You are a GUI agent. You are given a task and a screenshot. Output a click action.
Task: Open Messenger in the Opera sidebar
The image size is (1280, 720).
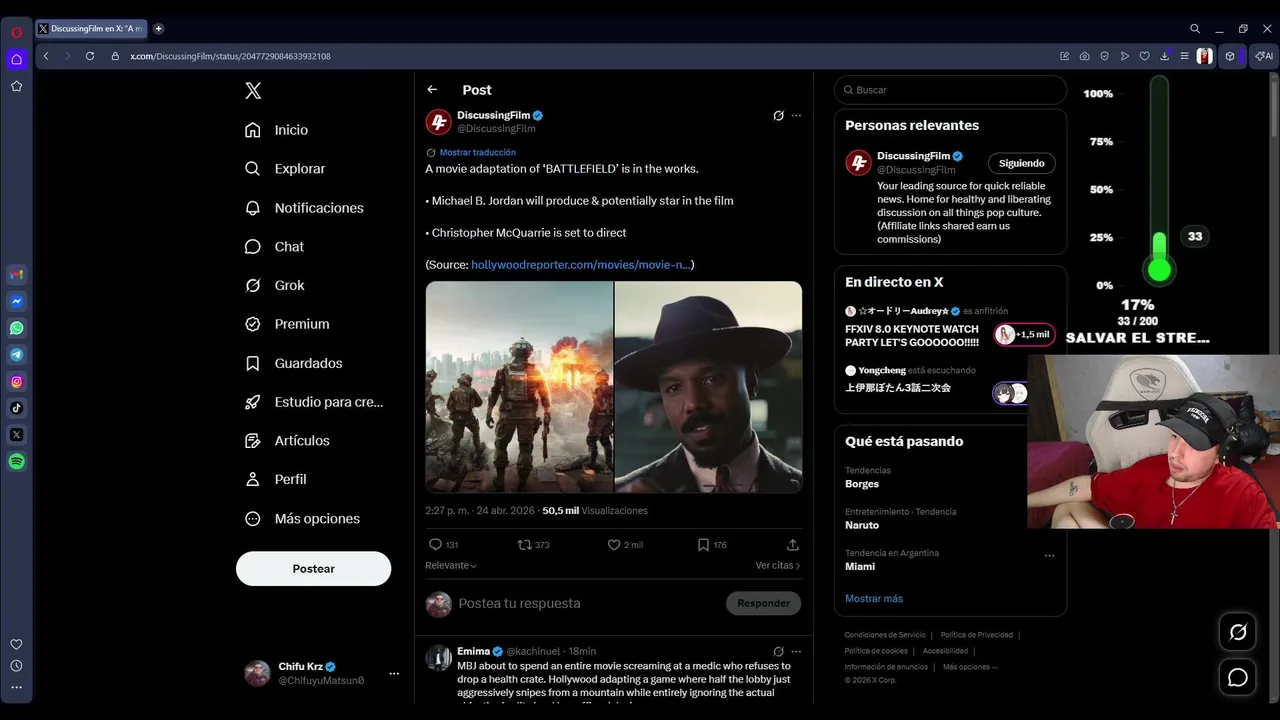click(x=17, y=301)
